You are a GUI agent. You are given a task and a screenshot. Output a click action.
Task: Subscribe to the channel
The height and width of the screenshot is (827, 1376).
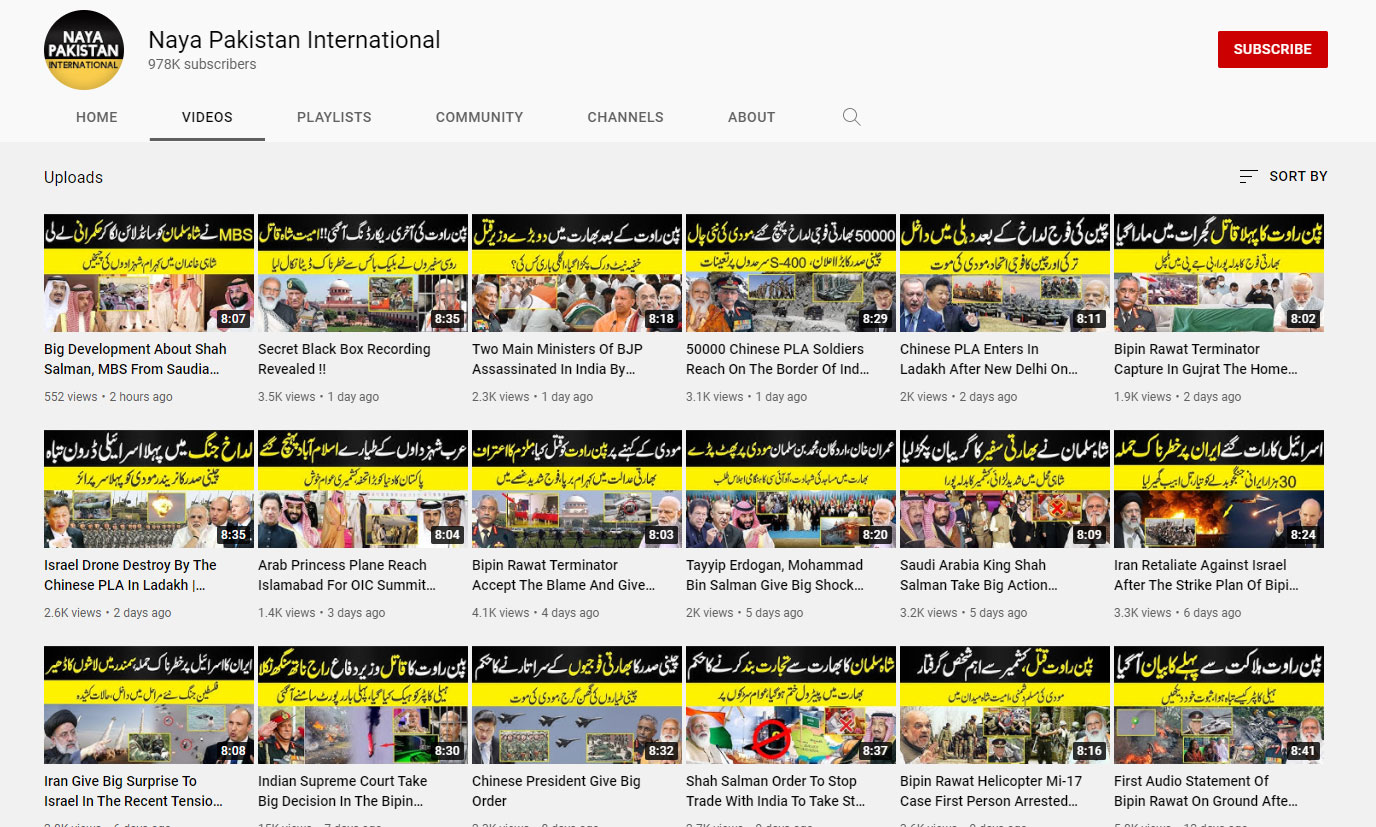point(1272,49)
